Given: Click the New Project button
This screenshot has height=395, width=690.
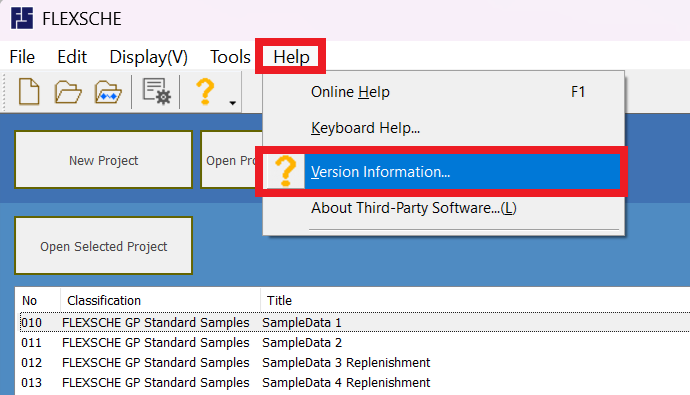Looking at the screenshot, I should pos(103,160).
